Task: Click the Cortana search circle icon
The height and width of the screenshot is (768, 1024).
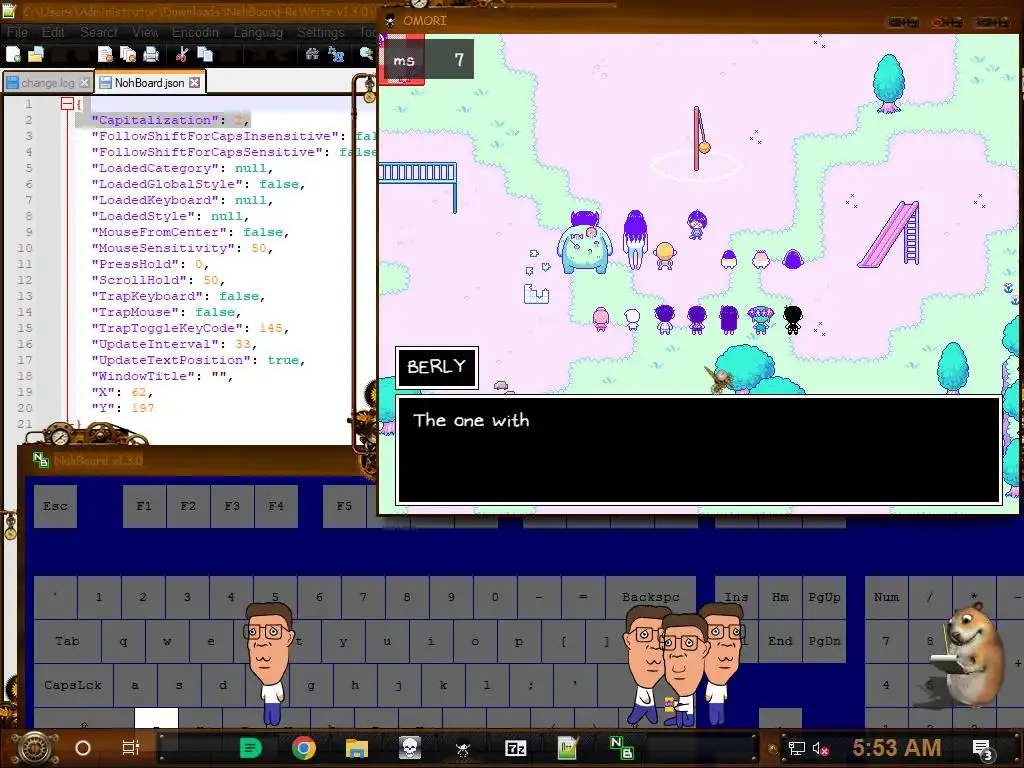Action: coord(83,748)
